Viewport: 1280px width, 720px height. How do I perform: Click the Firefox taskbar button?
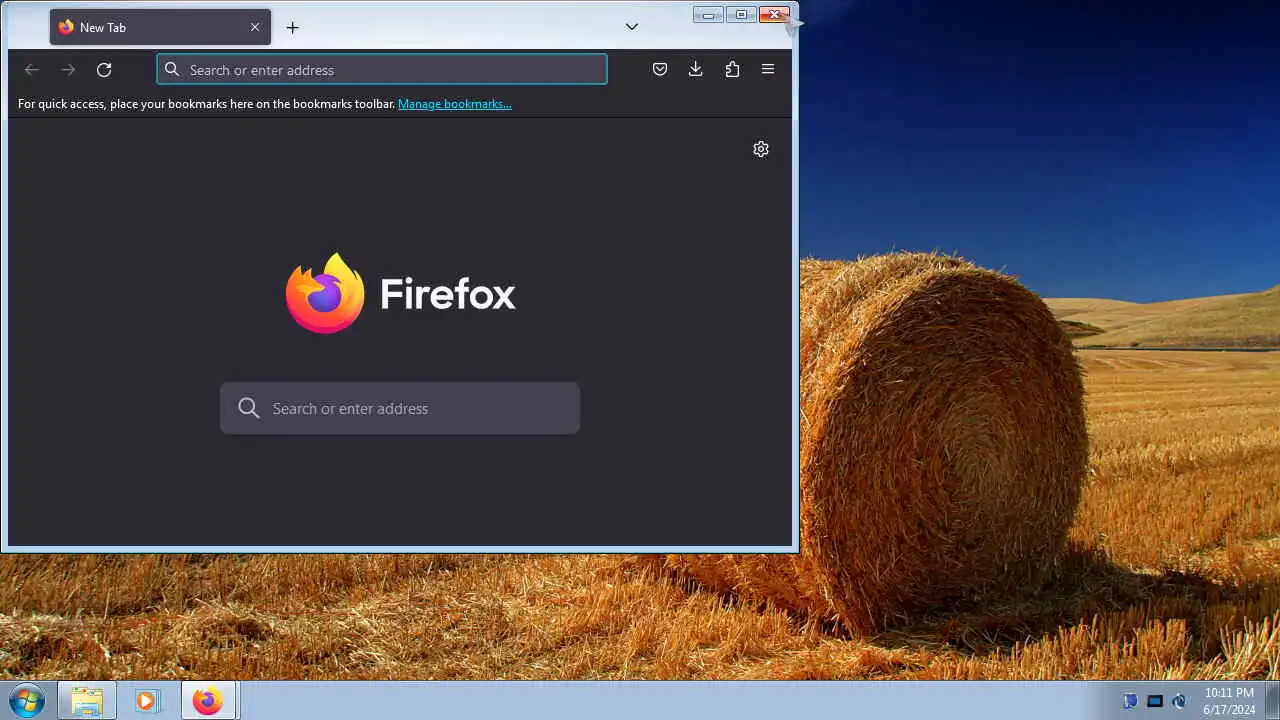[x=208, y=701]
